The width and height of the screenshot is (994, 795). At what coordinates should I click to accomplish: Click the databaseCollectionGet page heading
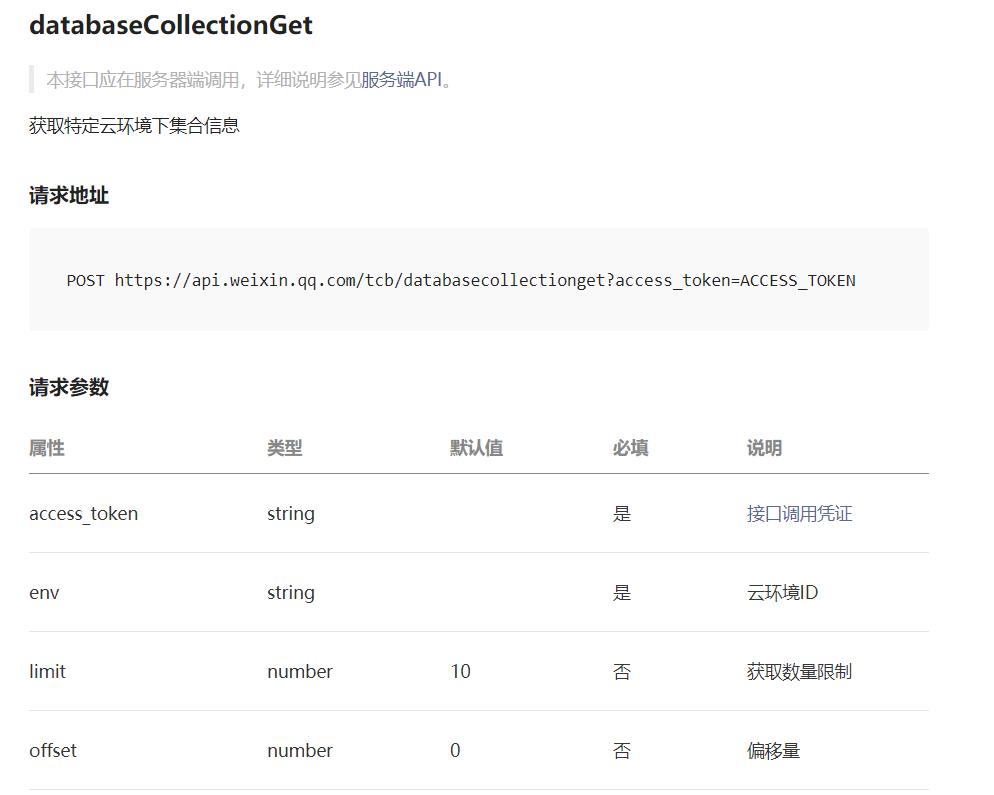(x=171, y=25)
